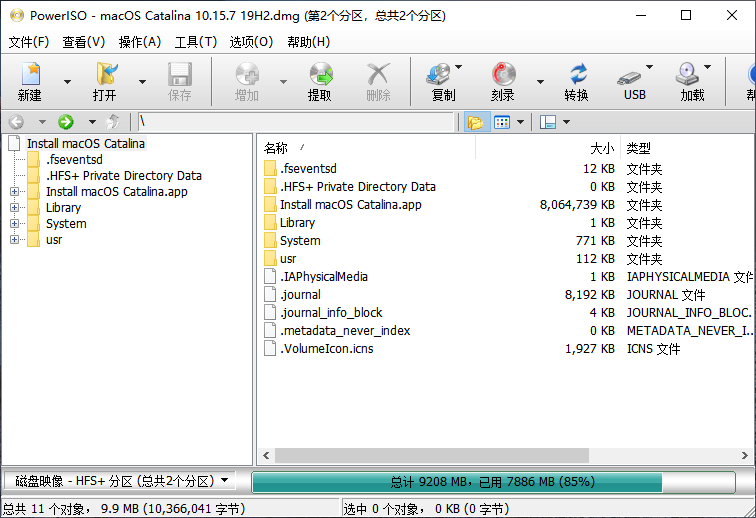This screenshot has height=518, width=756.
Task: Select the .VolumeIcon.icns file icon
Action: coord(270,348)
